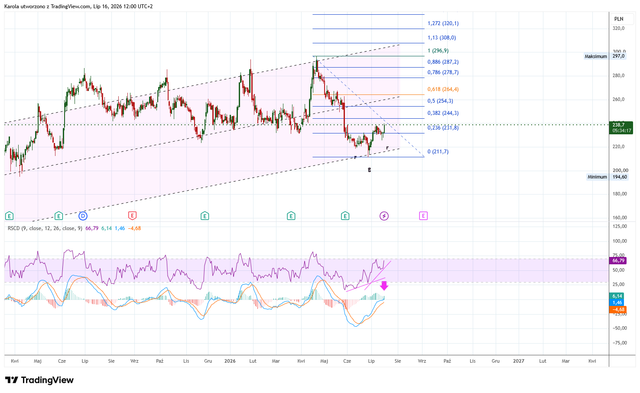The width and height of the screenshot is (640, 393).
Task: Click the blue D dividend marker icon
Action: pos(83,215)
